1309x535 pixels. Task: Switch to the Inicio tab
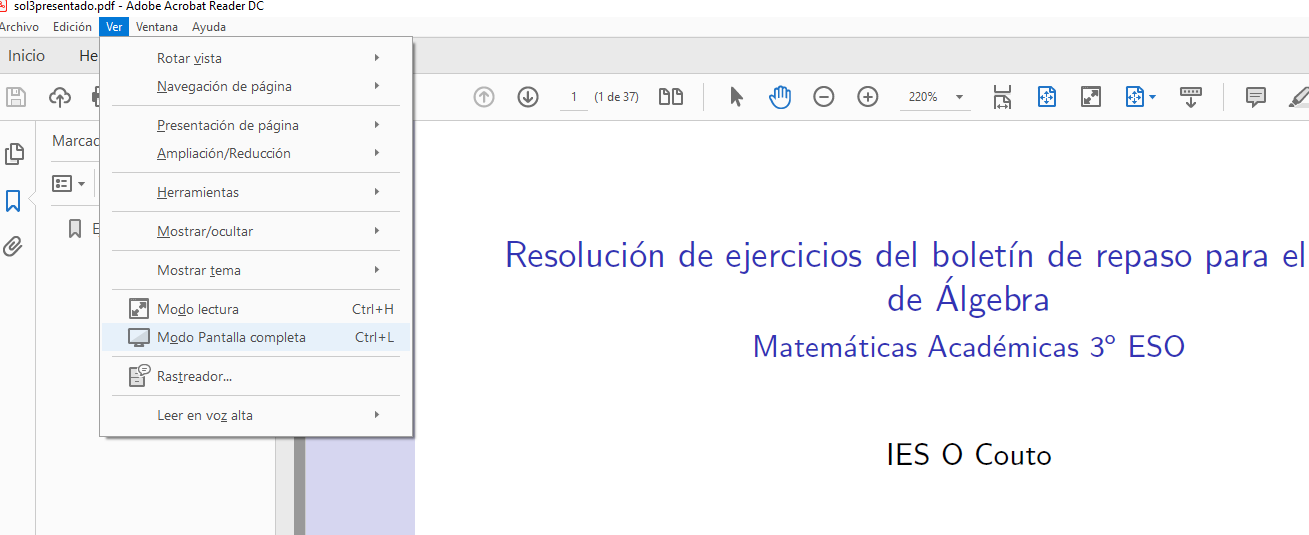27,56
